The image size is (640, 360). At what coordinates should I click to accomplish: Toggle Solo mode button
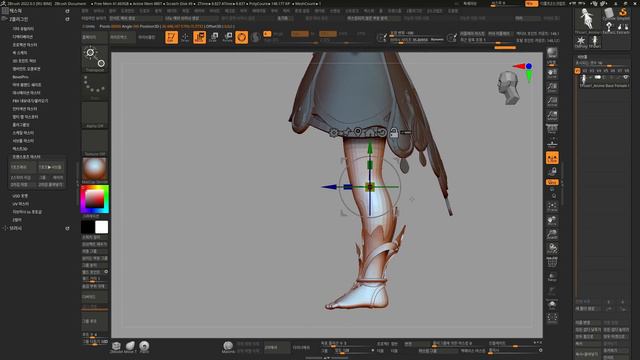click(552, 304)
